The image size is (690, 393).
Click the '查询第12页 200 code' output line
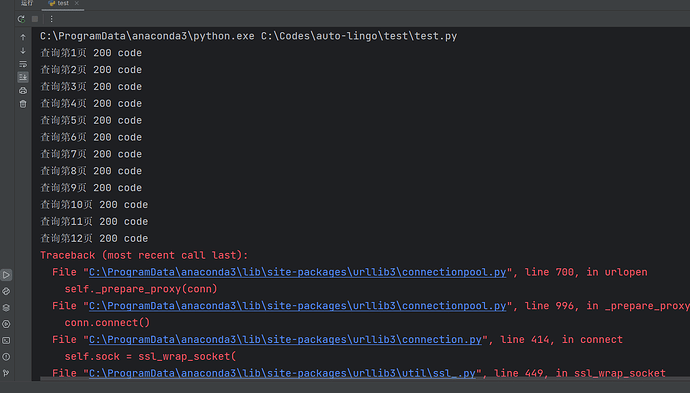(94, 239)
